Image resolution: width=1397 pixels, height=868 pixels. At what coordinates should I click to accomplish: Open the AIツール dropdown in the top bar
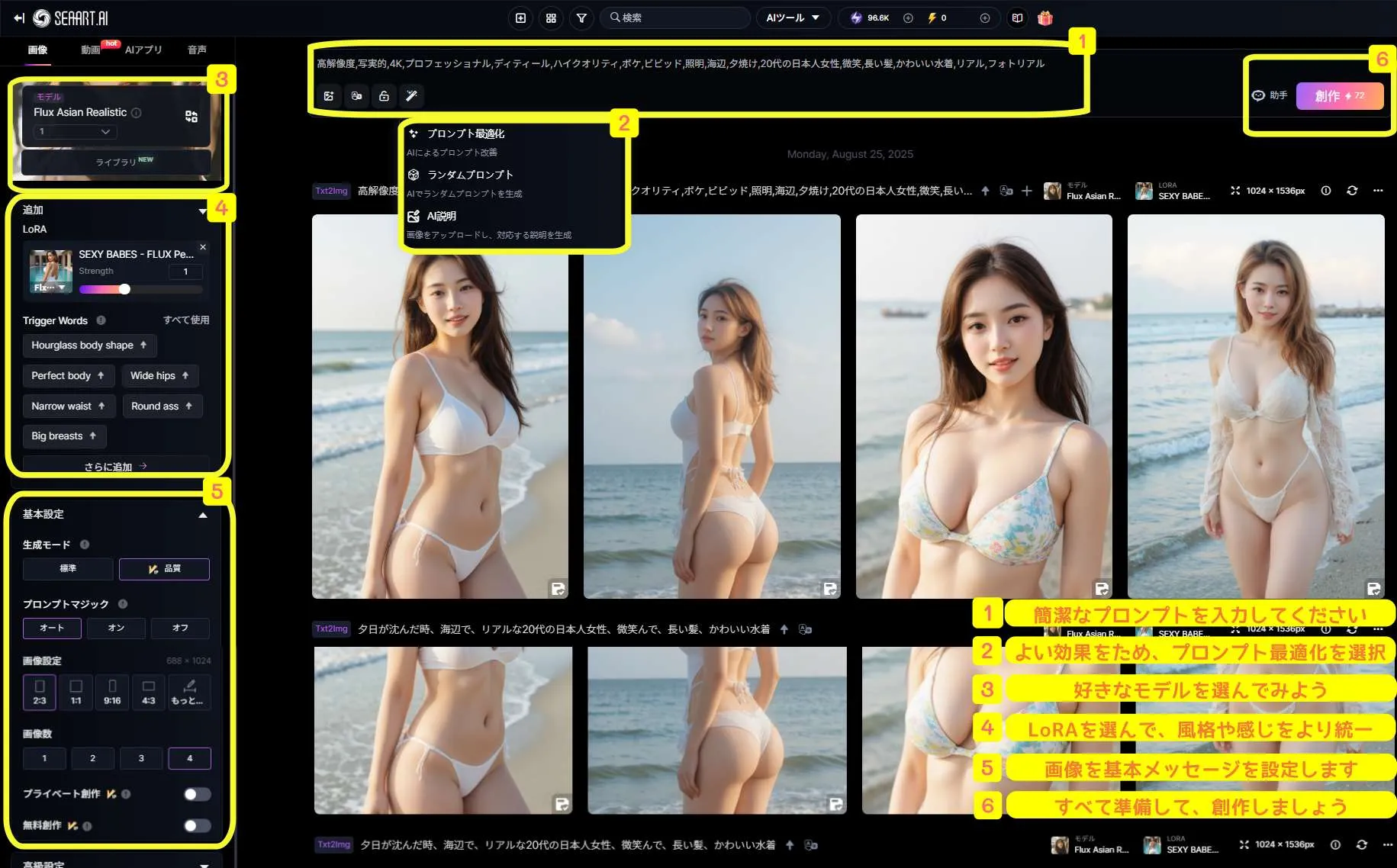point(793,18)
